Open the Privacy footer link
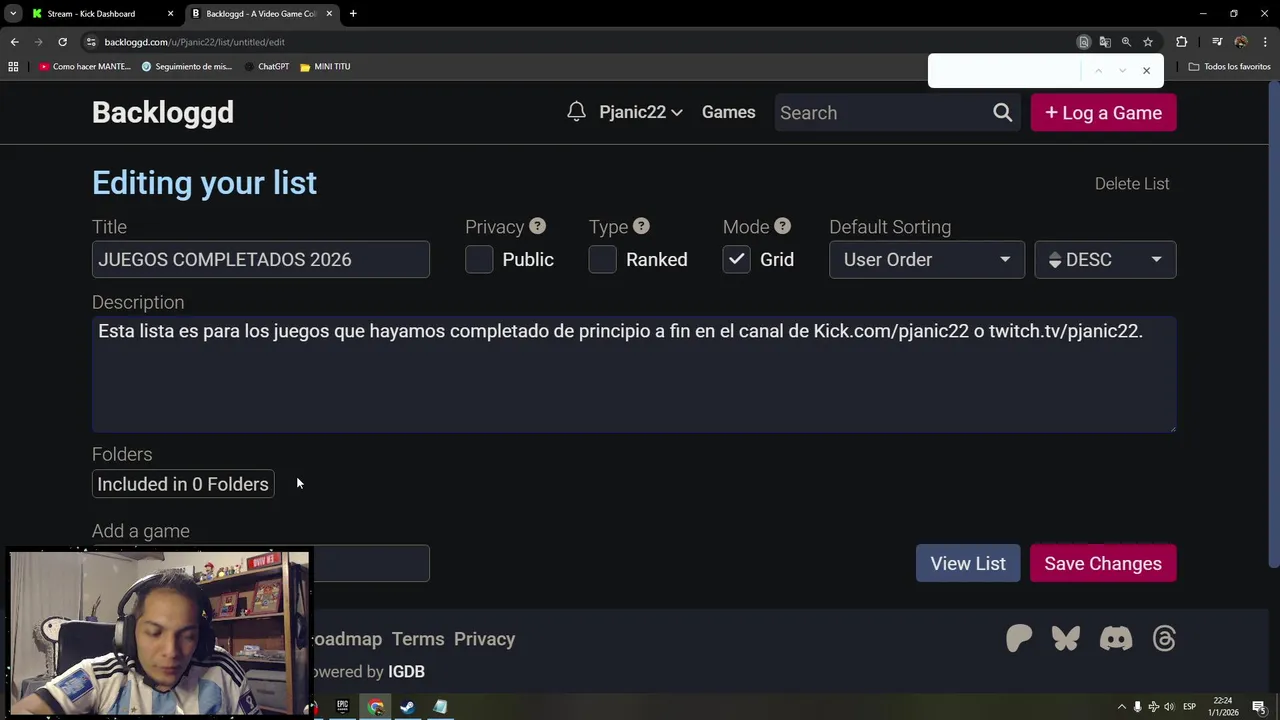 tap(484, 639)
